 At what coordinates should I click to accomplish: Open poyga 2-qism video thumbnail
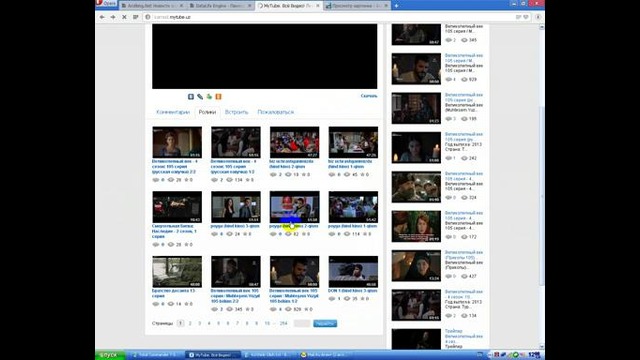click(294, 207)
